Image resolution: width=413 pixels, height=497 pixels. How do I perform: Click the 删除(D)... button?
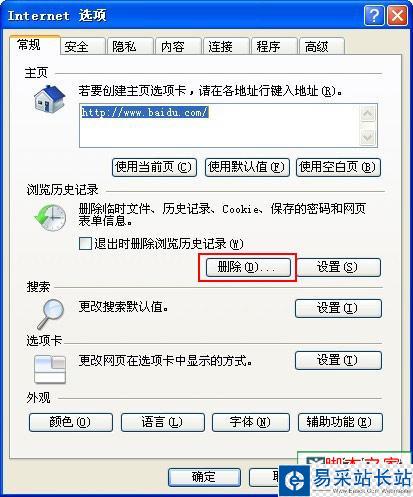point(248,267)
